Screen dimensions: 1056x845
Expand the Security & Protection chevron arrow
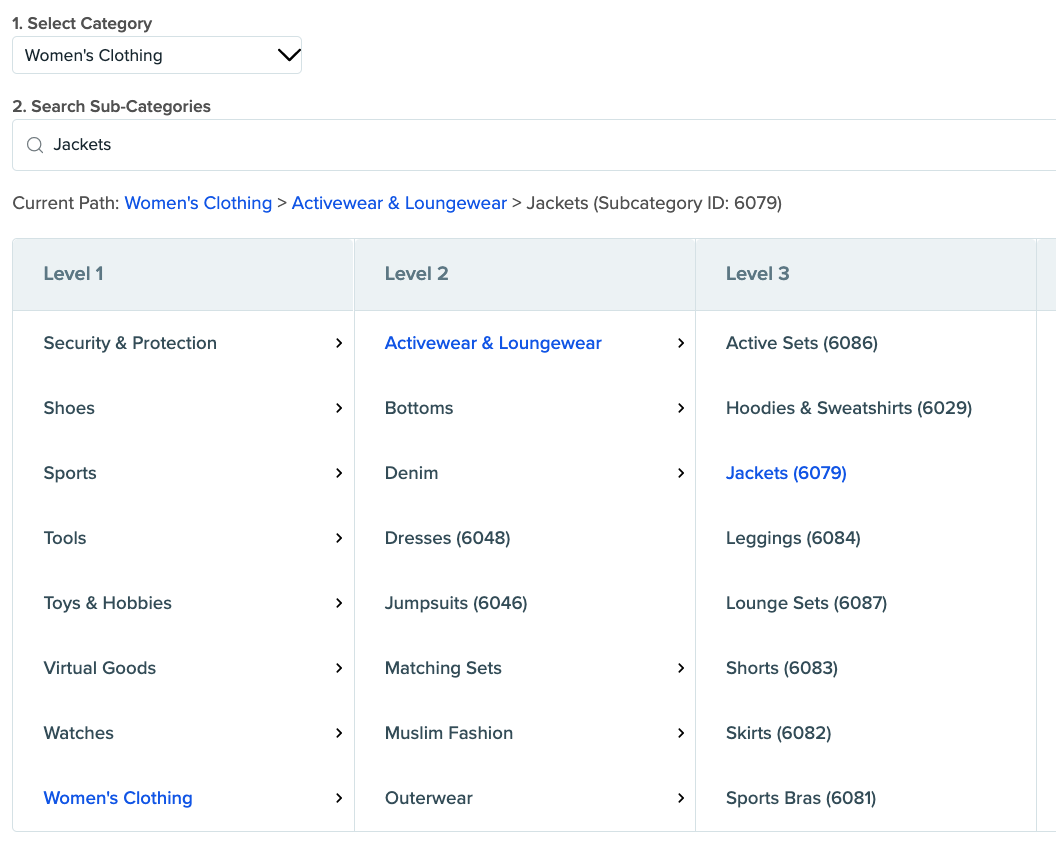pos(339,343)
